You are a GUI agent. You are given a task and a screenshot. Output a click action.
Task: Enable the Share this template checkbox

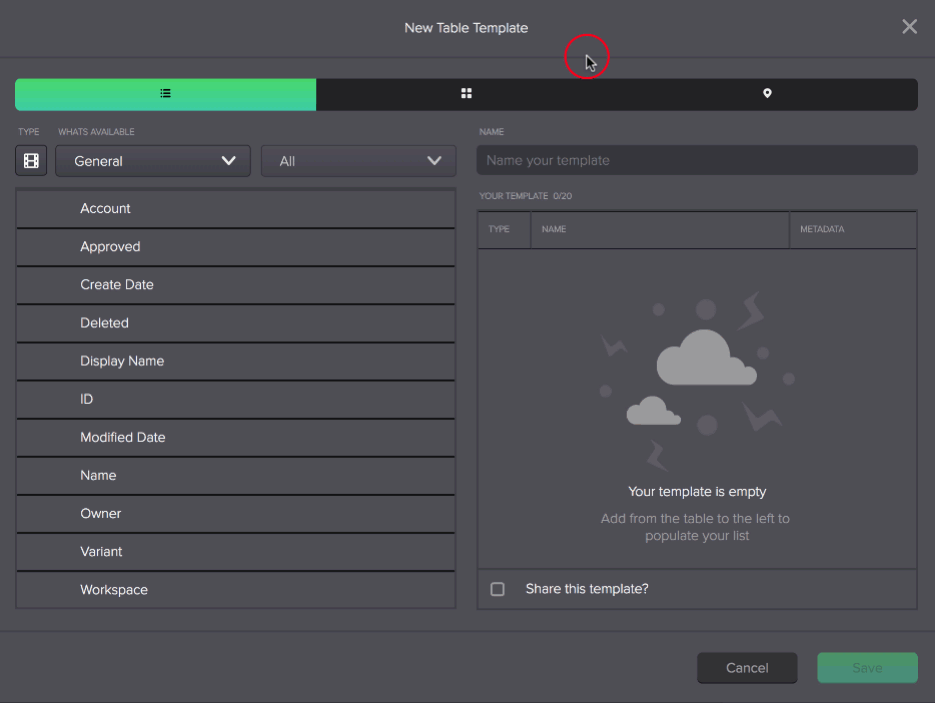[497, 589]
